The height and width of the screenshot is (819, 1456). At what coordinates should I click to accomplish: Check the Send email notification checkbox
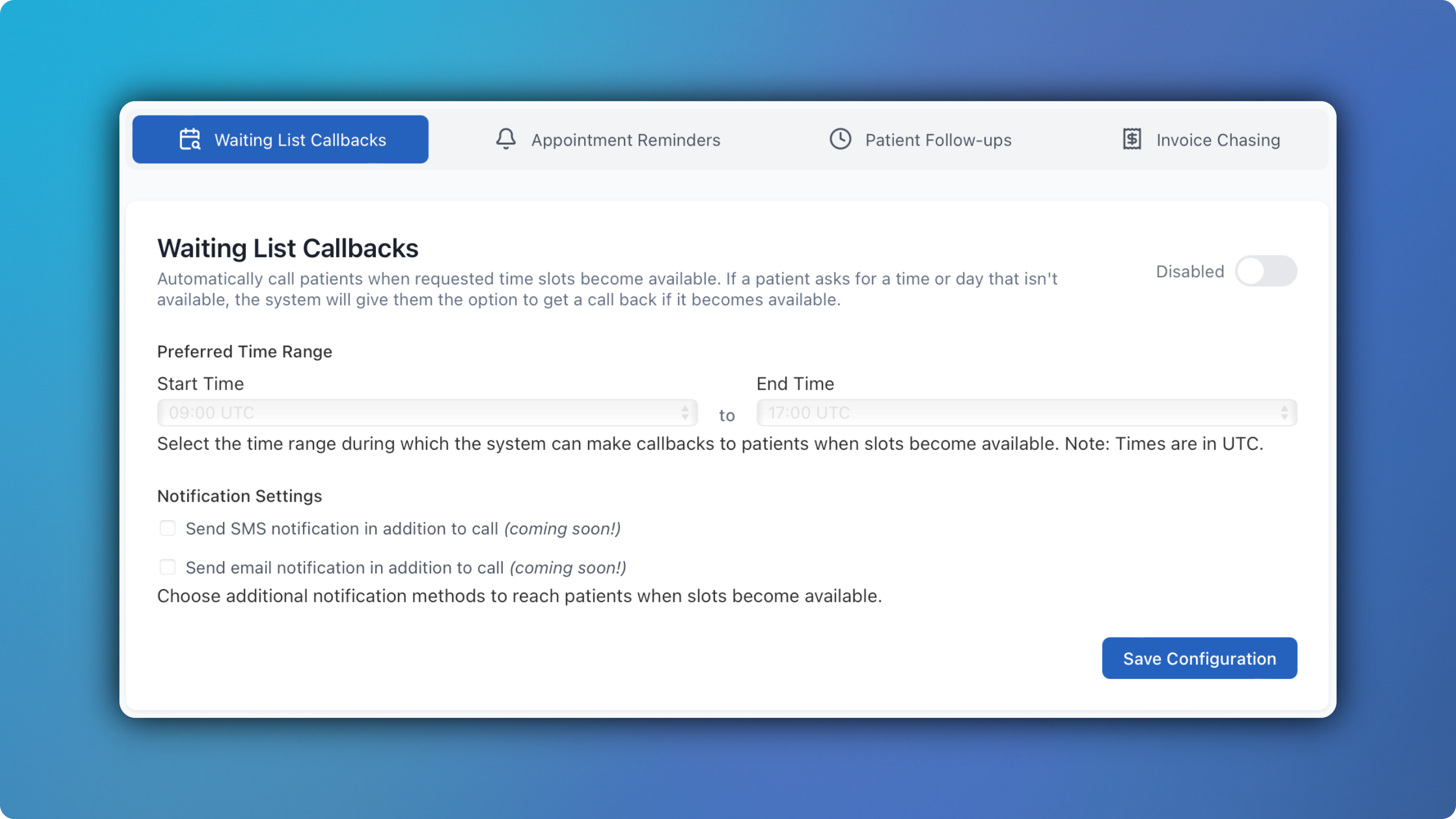[x=168, y=568]
